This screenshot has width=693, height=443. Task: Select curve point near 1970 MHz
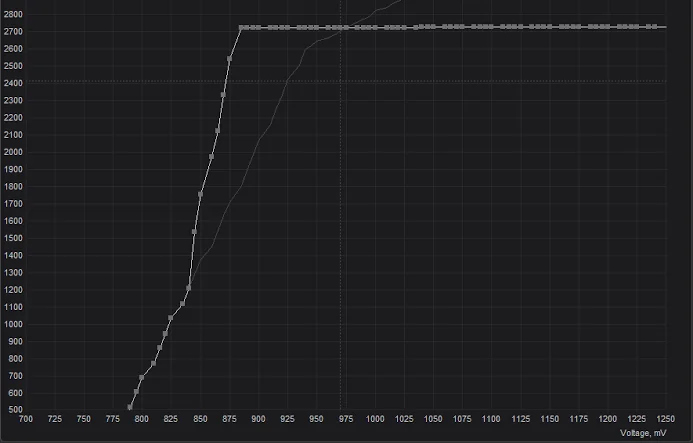pos(211,157)
